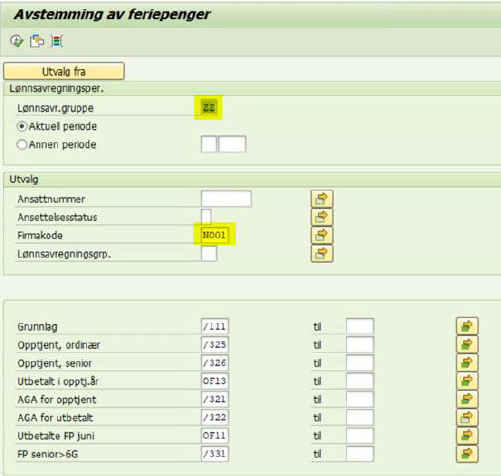Click the Grunnlag field with /111
Screen dimensions: 501x476
(215, 326)
